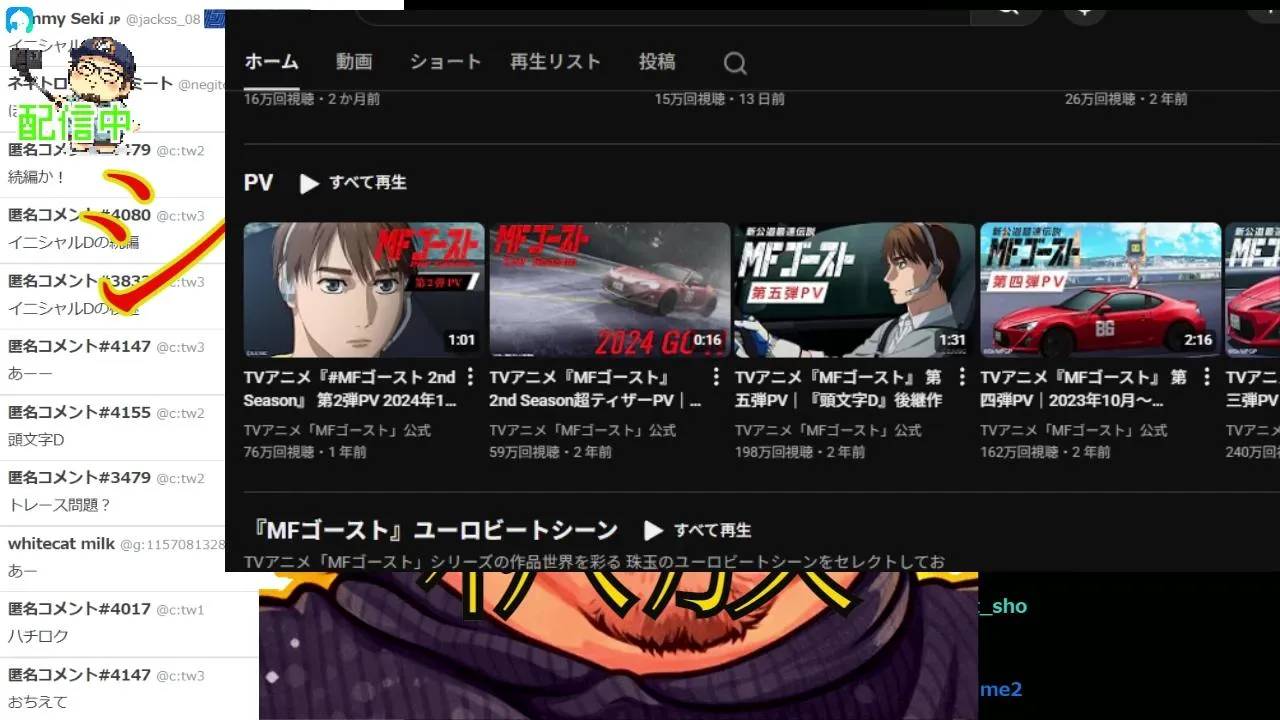Click the username whitecat milk
Image resolution: width=1280 pixels, height=720 pixels.
[61, 544]
